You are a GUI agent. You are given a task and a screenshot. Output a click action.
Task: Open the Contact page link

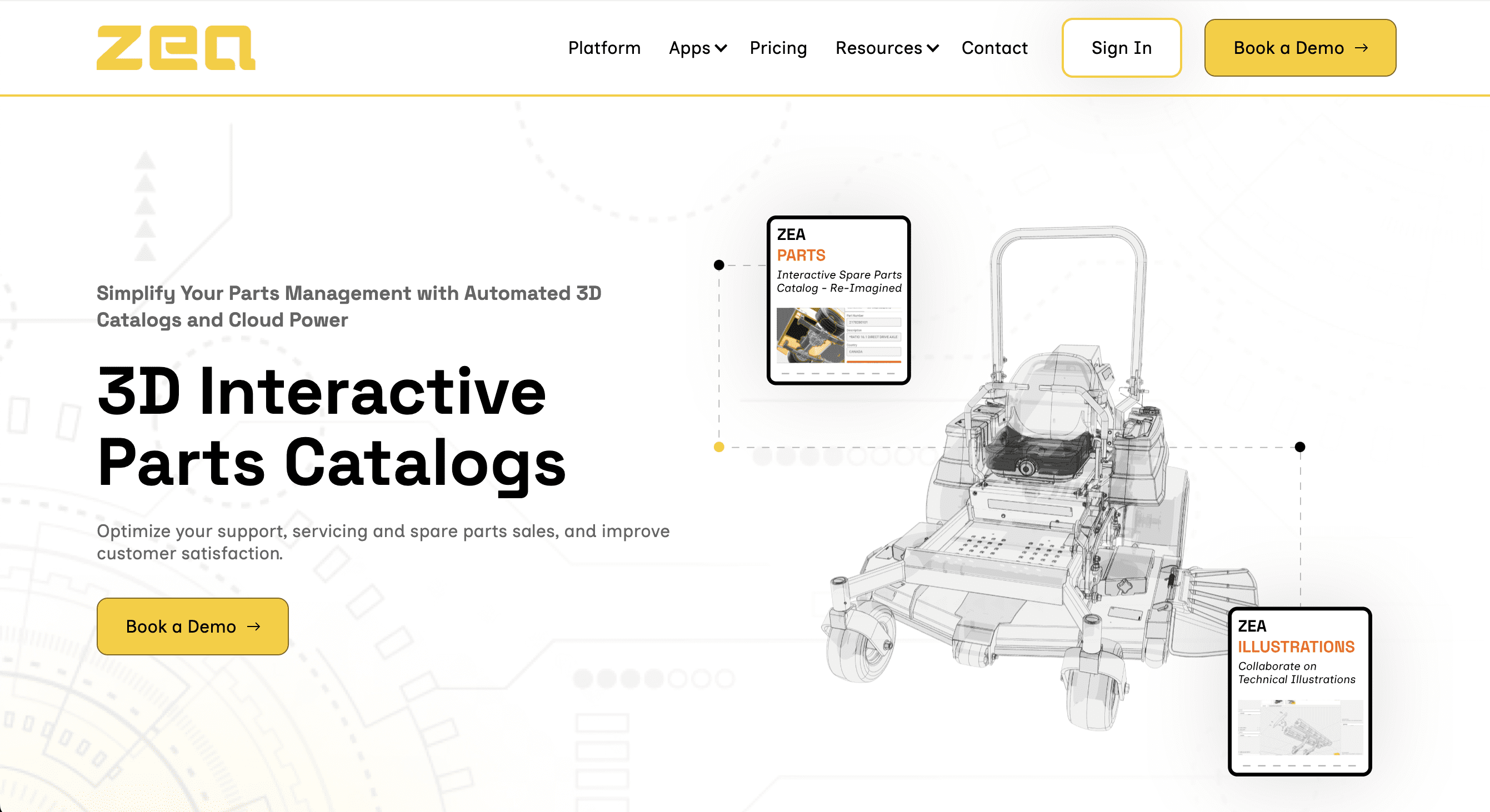coord(994,48)
